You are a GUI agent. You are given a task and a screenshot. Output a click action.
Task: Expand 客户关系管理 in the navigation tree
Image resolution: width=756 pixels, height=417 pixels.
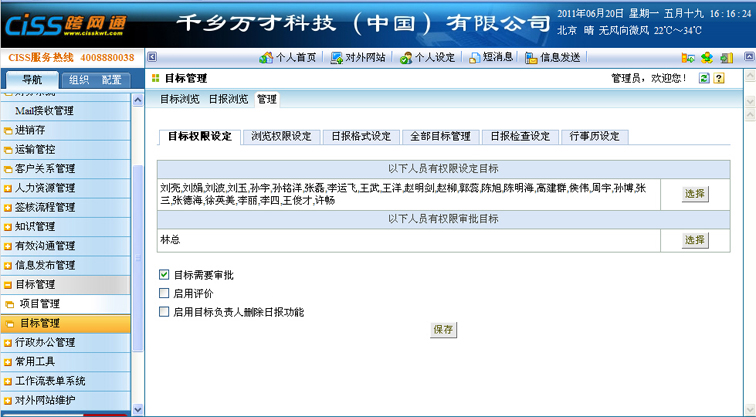(x=44, y=169)
